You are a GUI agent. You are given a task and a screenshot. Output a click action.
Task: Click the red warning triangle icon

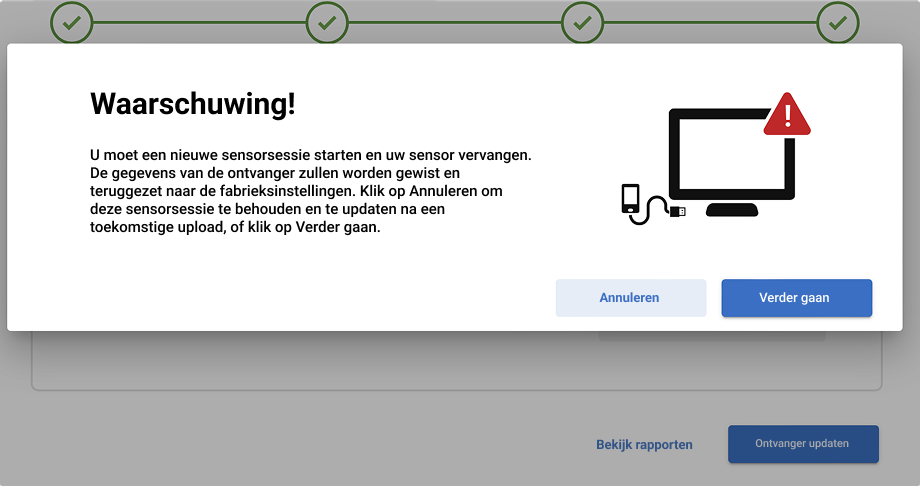click(x=787, y=114)
